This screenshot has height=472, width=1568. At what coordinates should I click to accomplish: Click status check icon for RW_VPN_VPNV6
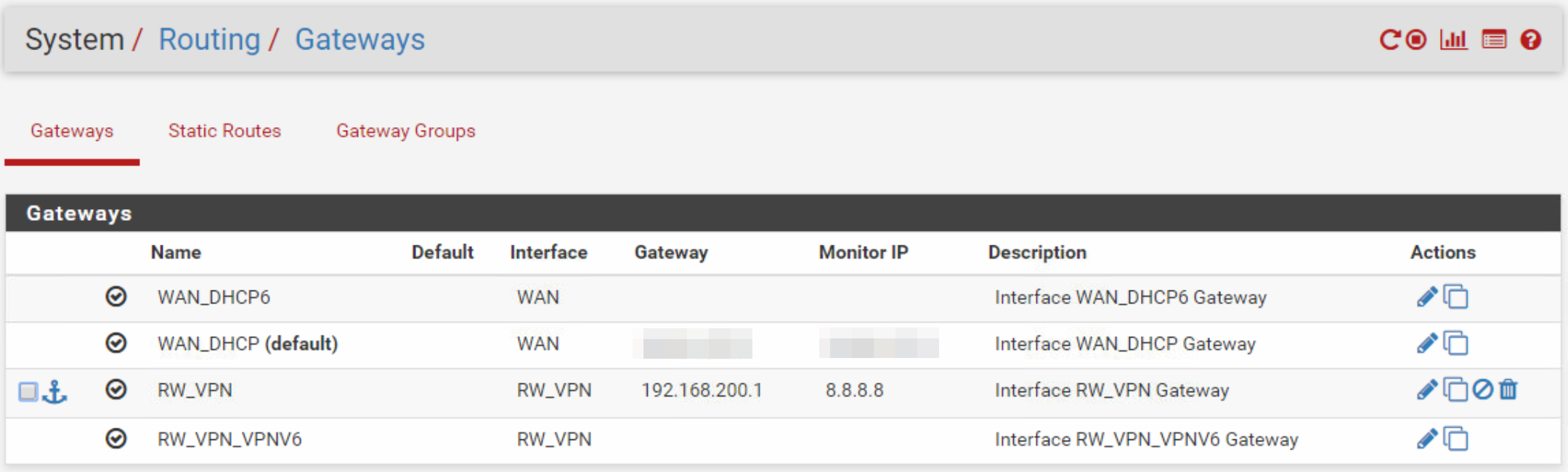point(116,439)
